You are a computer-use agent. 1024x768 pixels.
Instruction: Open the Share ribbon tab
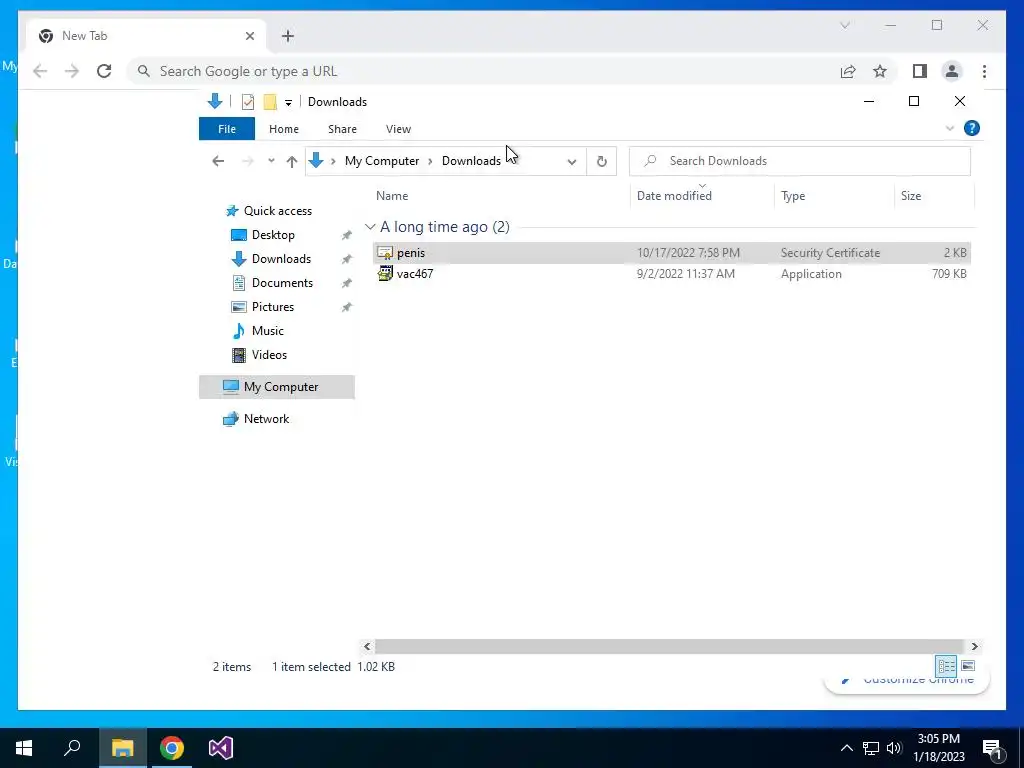click(x=342, y=129)
